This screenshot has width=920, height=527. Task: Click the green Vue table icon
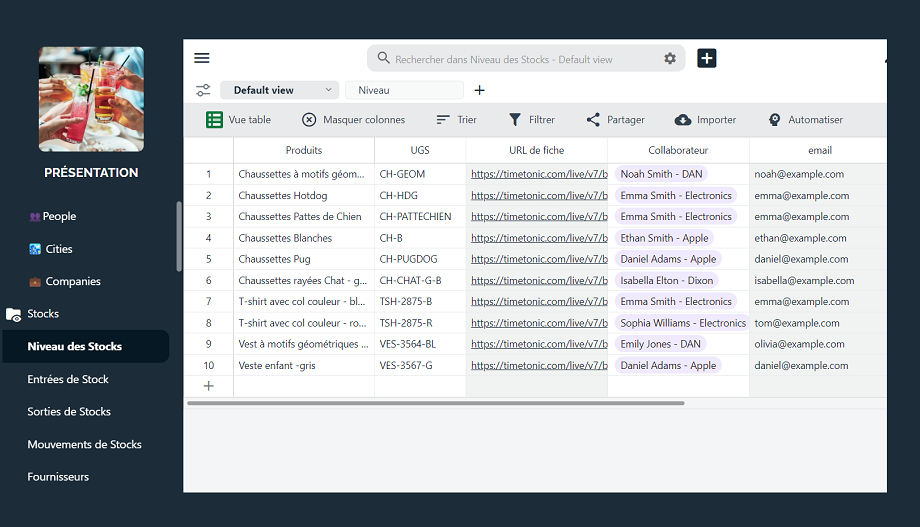[214, 120]
